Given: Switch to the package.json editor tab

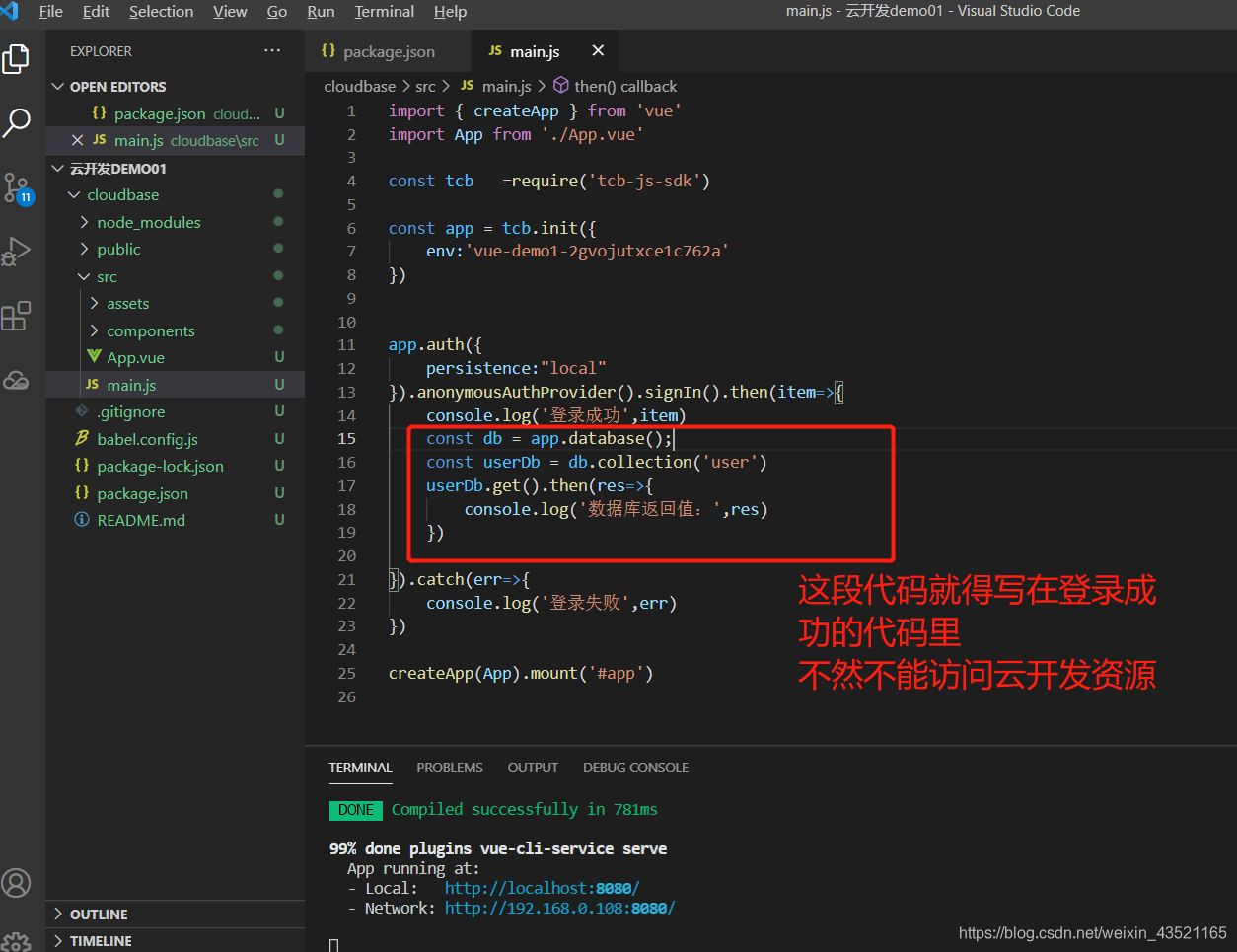Looking at the screenshot, I should [x=389, y=51].
